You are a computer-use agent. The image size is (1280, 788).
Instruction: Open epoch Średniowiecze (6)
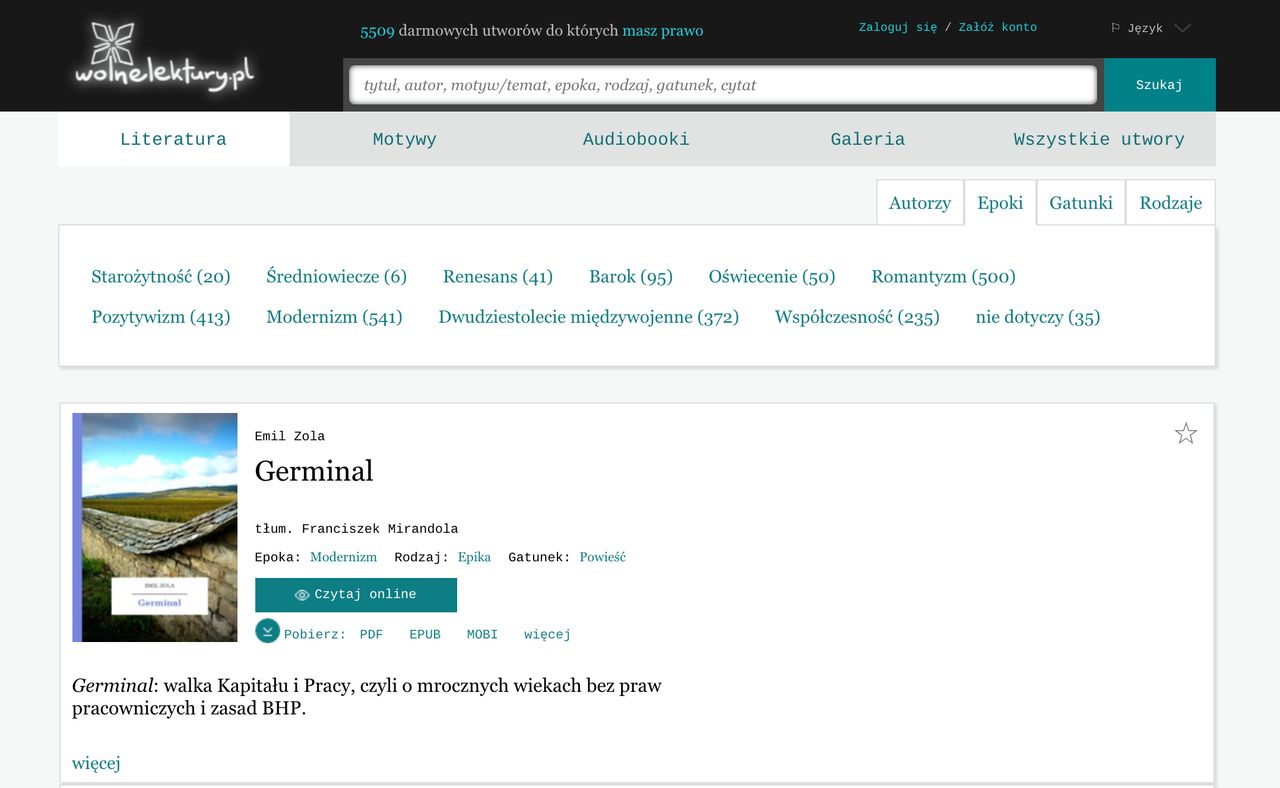tap(336, 277)
